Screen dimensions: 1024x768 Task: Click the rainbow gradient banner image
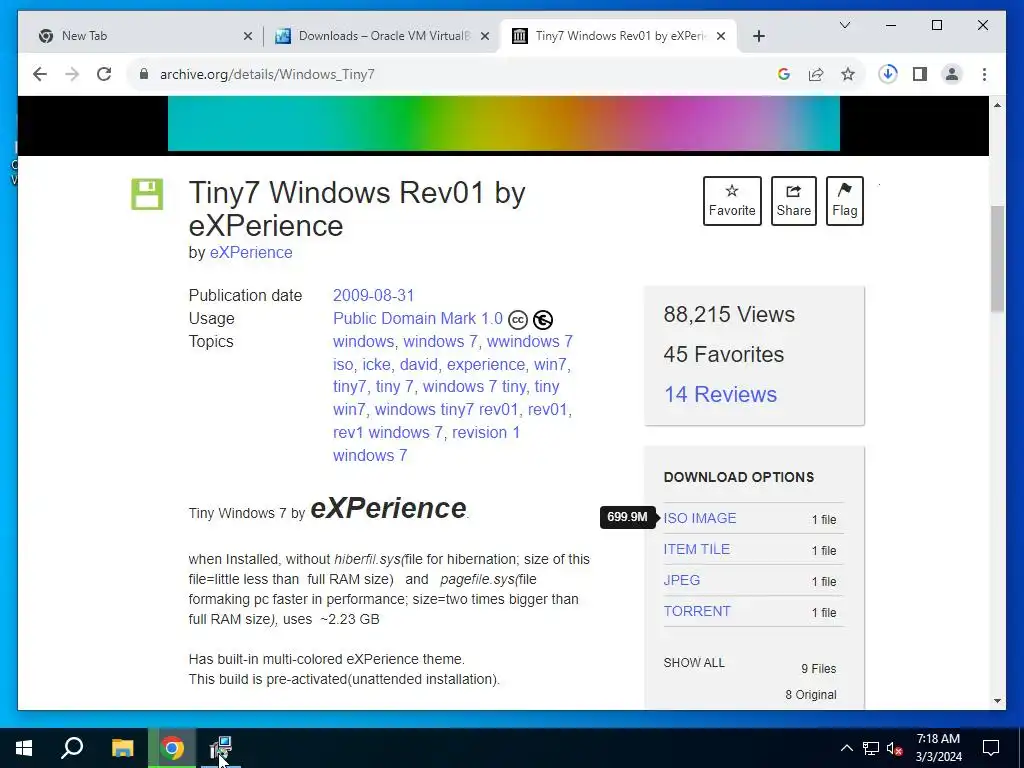[x=504, y=123]
